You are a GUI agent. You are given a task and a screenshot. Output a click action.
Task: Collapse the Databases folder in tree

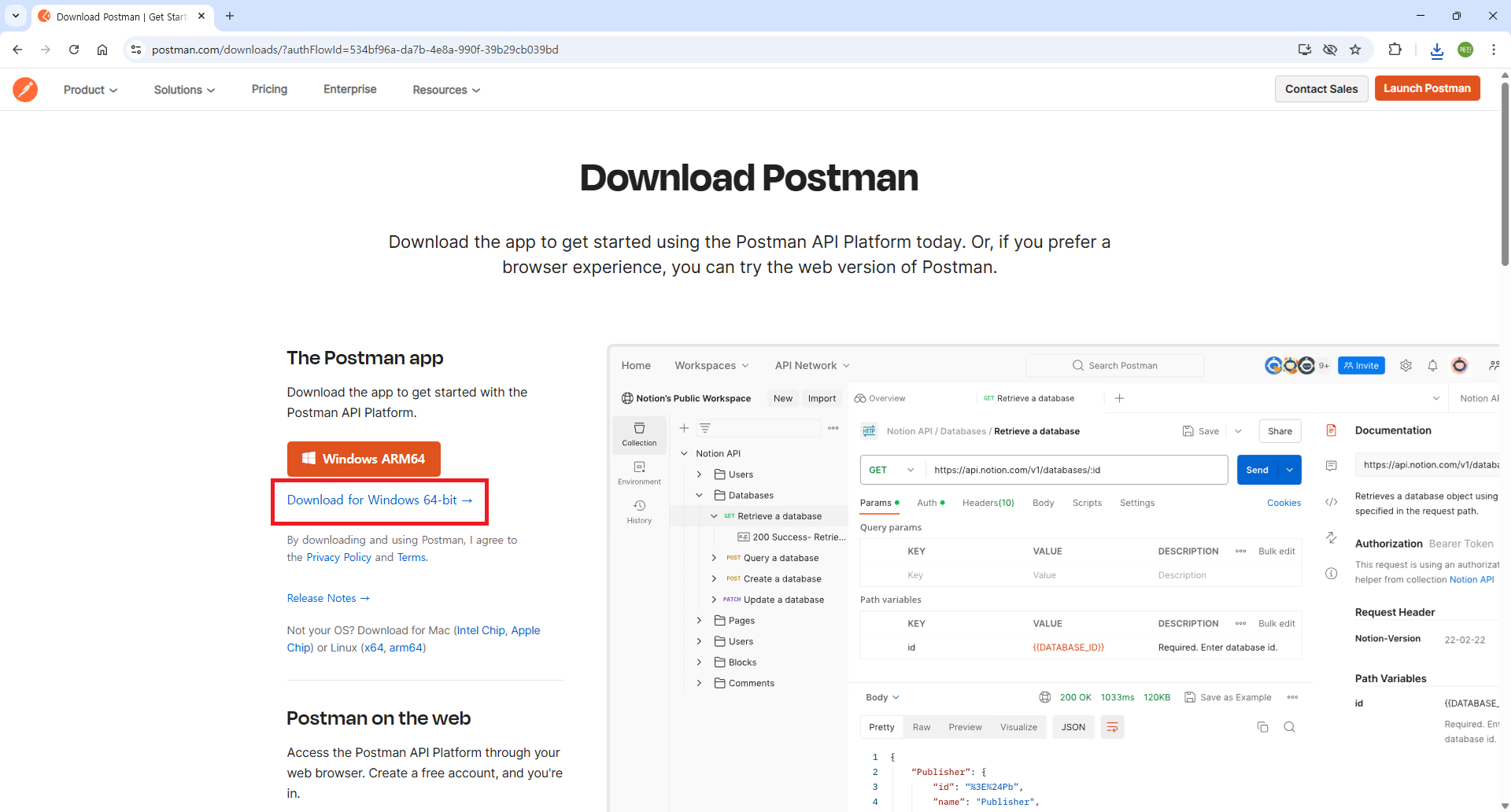coord(699,495)
